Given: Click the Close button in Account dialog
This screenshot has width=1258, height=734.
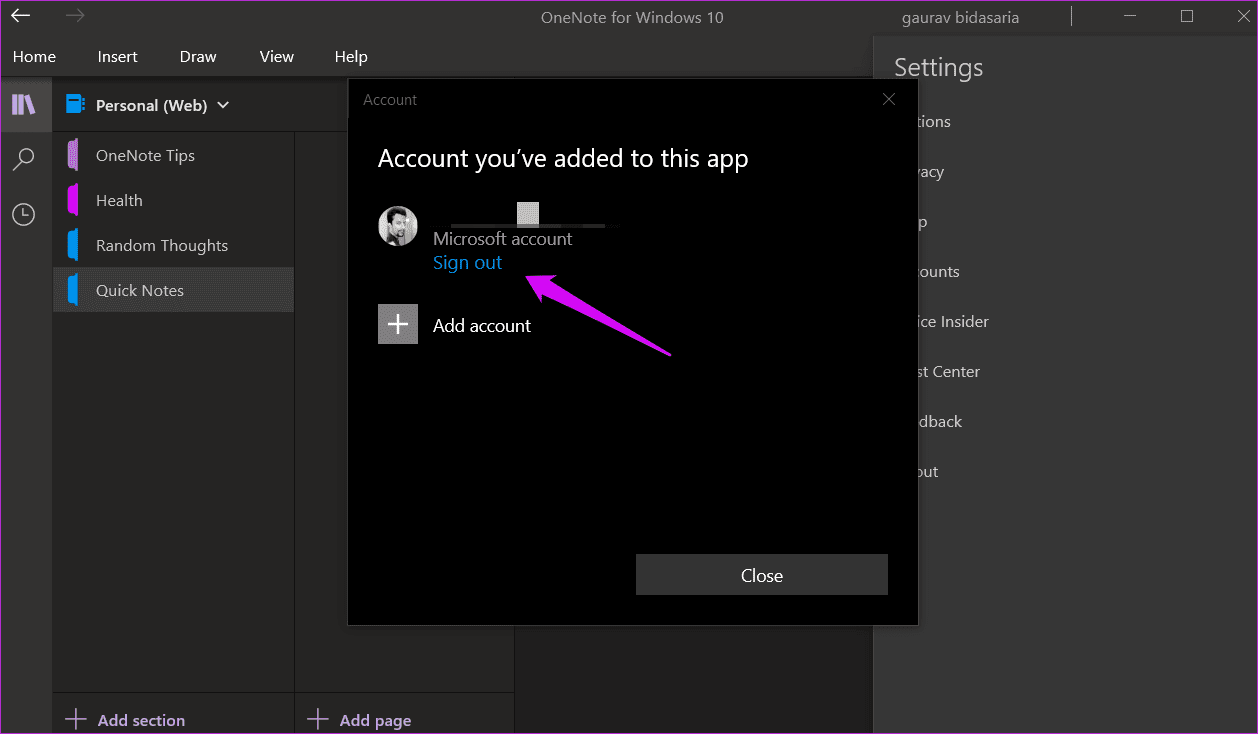Looking at the screenshot, I should tap(762, 575).
